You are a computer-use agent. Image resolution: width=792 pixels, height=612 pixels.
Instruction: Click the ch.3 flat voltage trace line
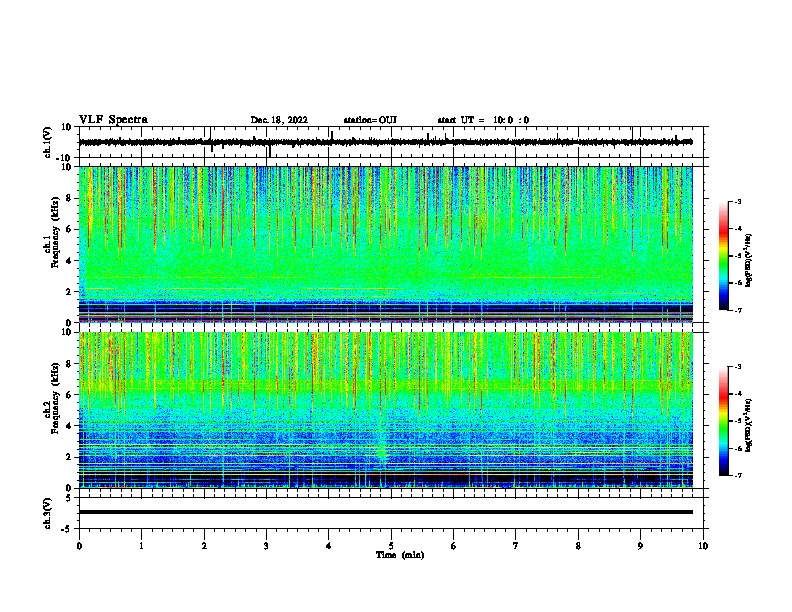386,512
